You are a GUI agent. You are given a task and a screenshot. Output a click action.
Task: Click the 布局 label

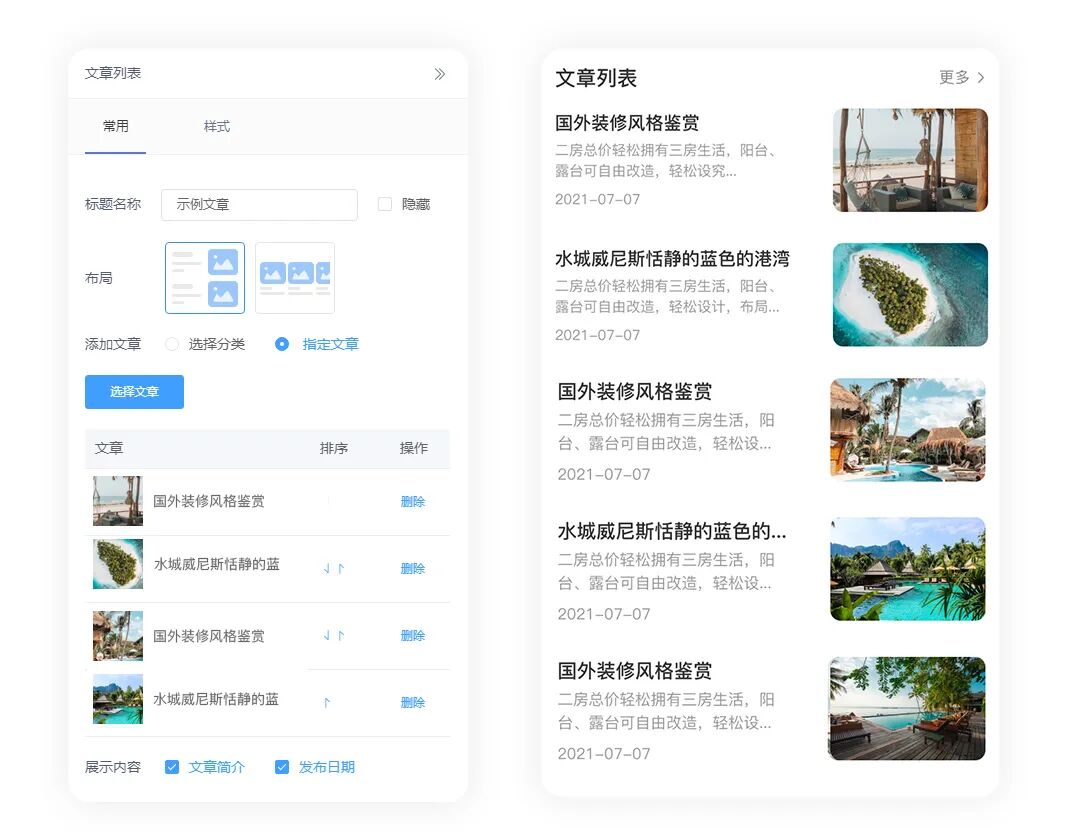pyautogui.click(x=99, y=278)
